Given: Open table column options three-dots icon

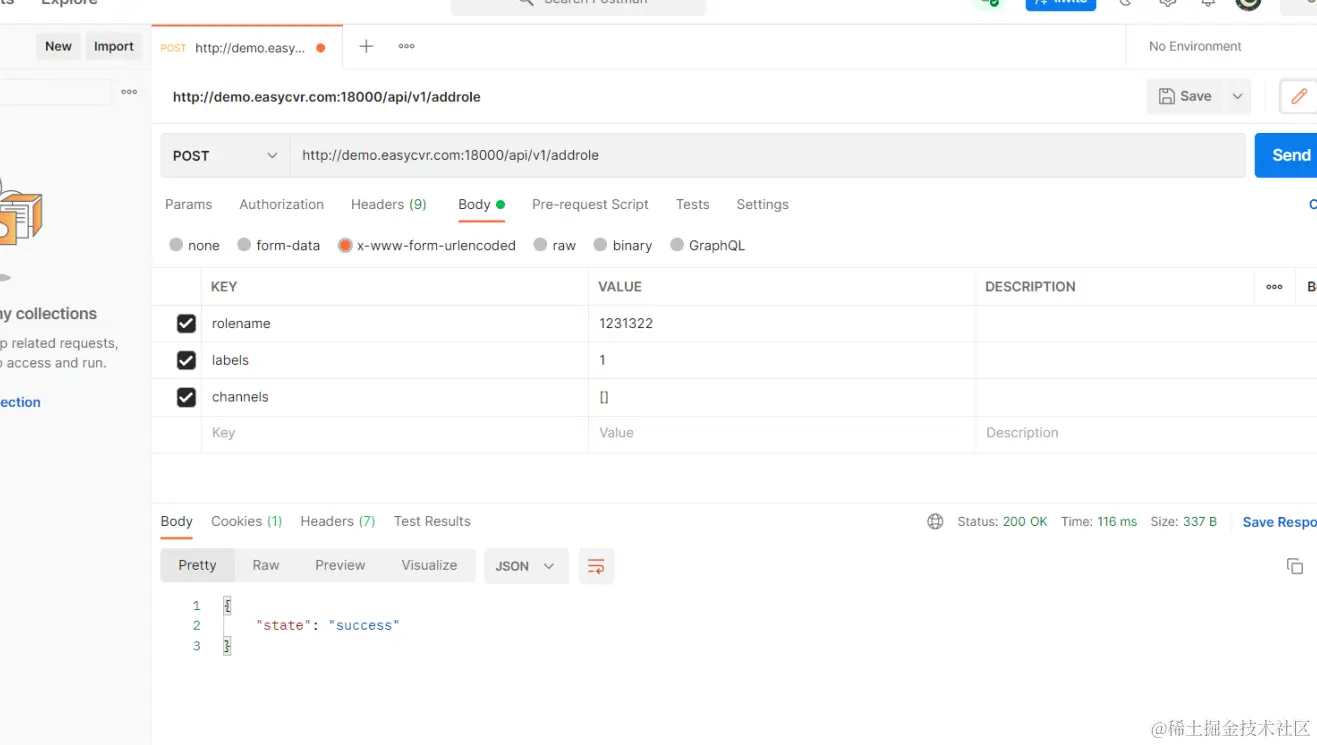Looking at the screenshot, I should [1274, 287].
